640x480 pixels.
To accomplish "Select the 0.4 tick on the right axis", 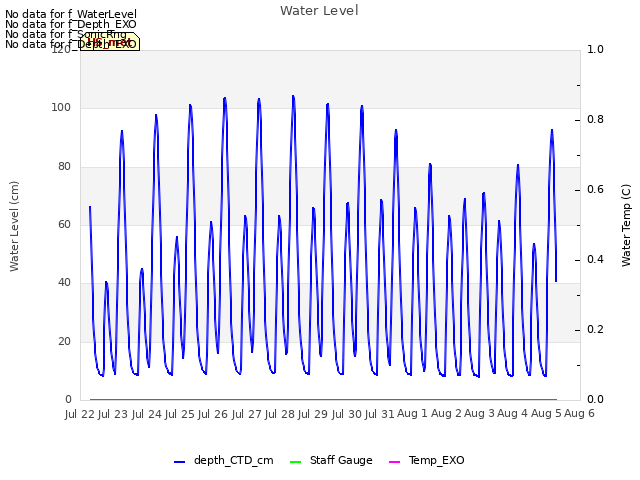I will 595,260.
